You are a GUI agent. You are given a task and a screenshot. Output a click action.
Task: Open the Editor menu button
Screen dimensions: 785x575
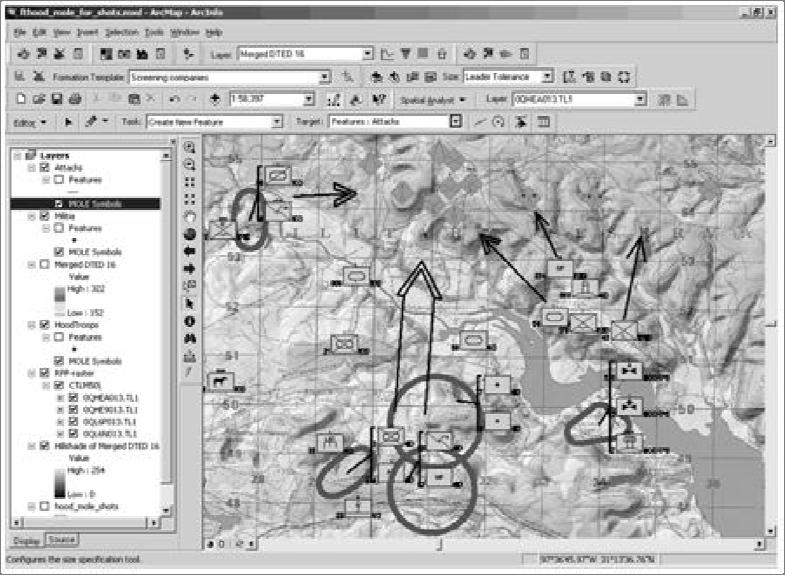[x=30, y=122]
